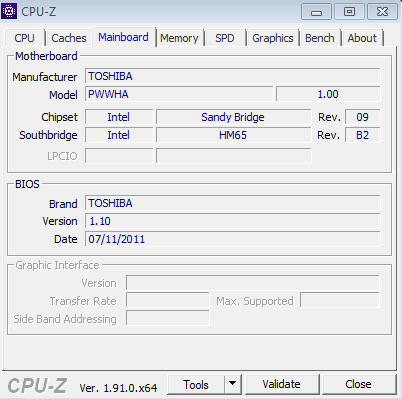Click the CPU-Z app icon in title bar
Image resolution: width=402 pixels, height=399 pixels.
9,11
